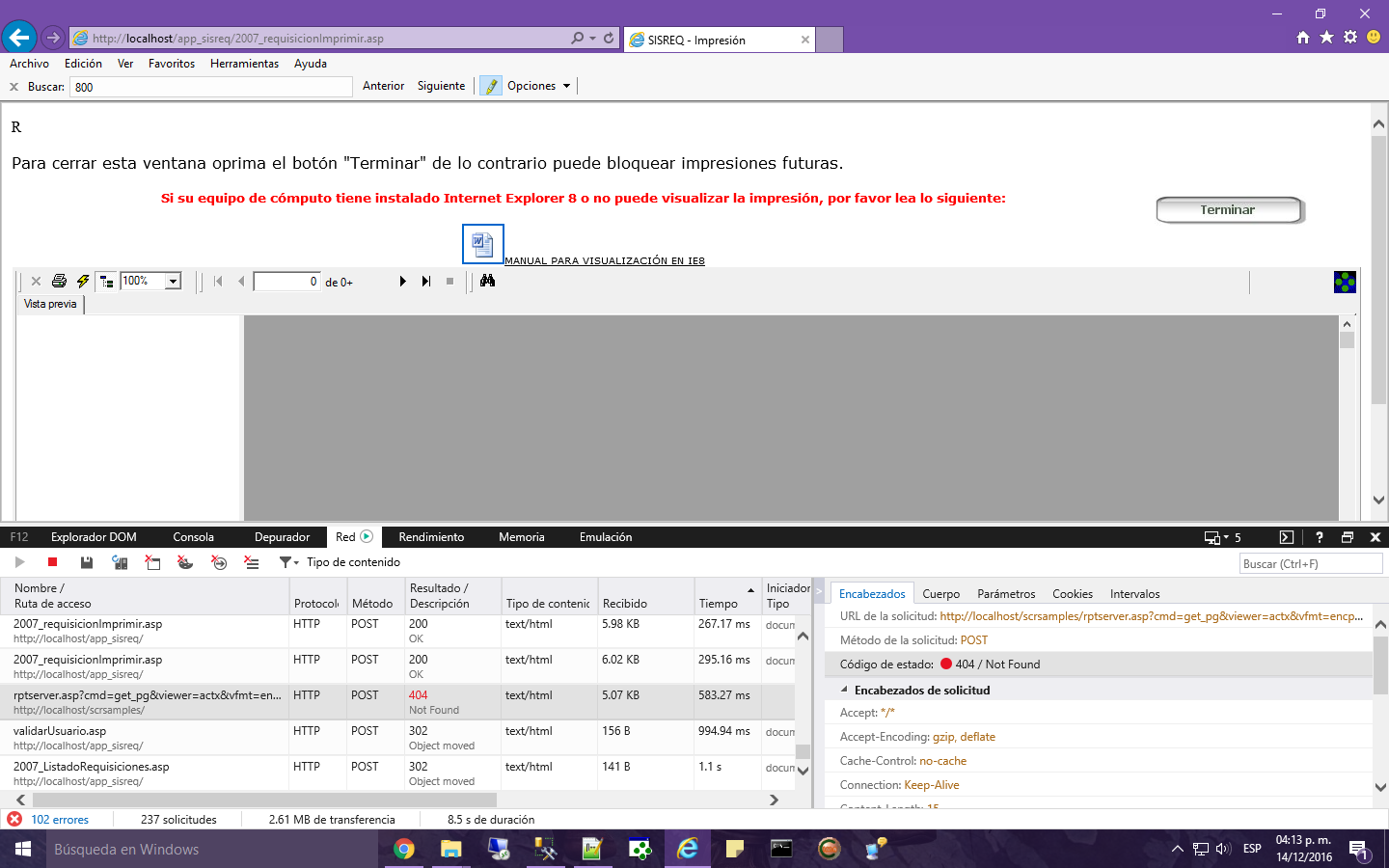1389x868 pixels.
Task: Click the clear session list icon
Action: tap(252, 562)
